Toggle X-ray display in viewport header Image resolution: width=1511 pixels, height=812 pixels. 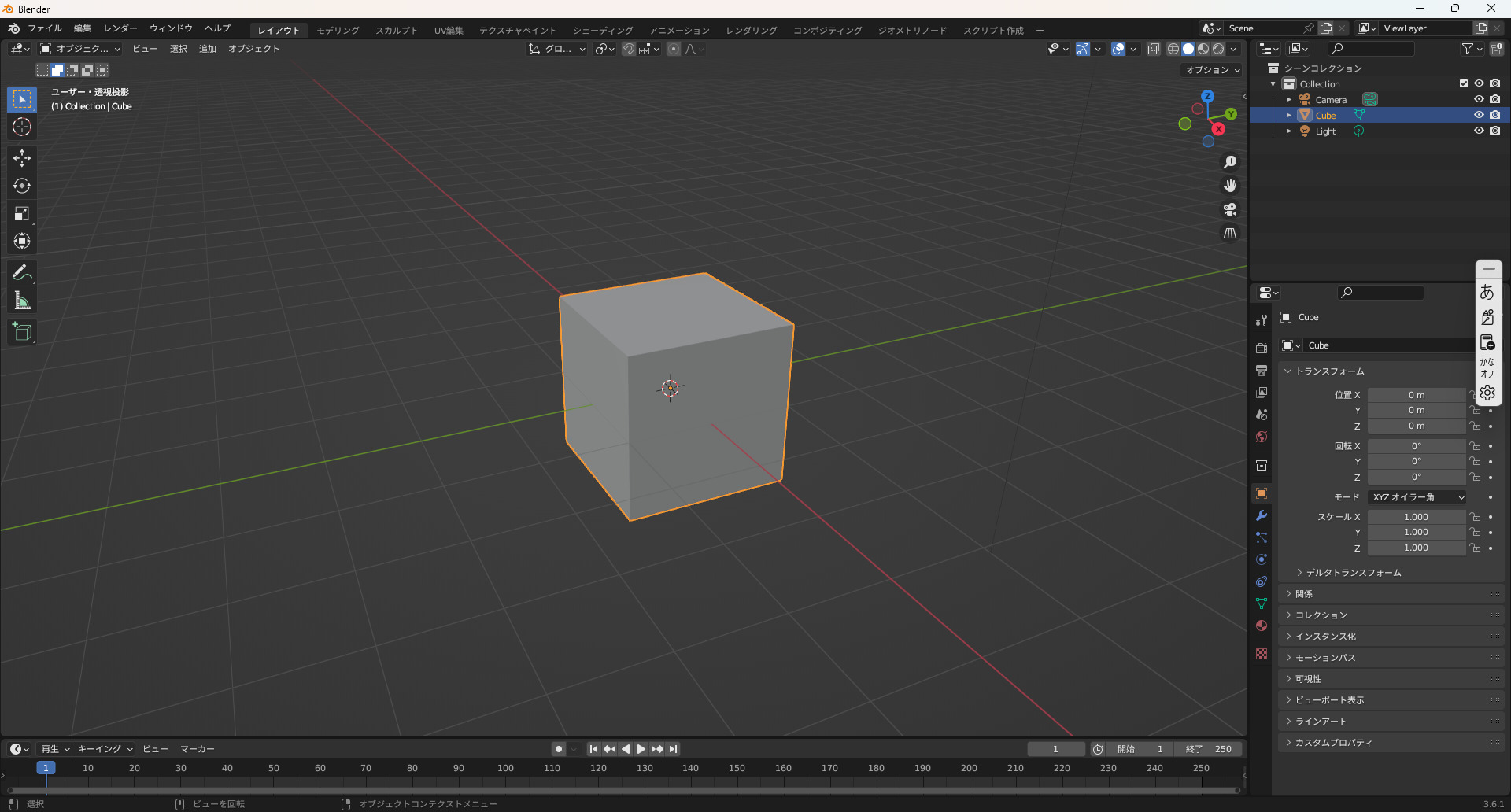(x=1153, y=49)
